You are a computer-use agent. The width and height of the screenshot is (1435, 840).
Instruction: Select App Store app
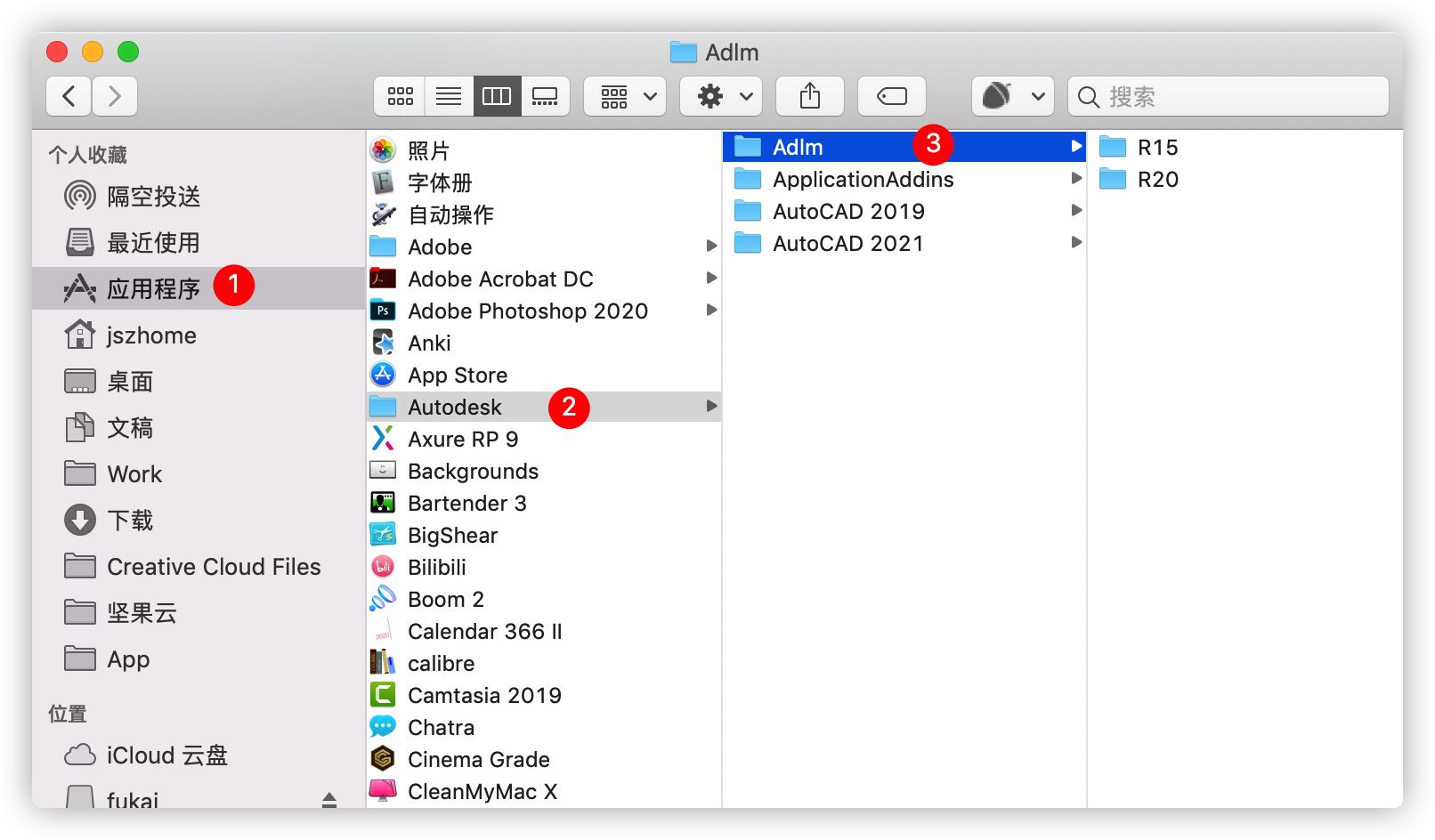click(544, 375)
